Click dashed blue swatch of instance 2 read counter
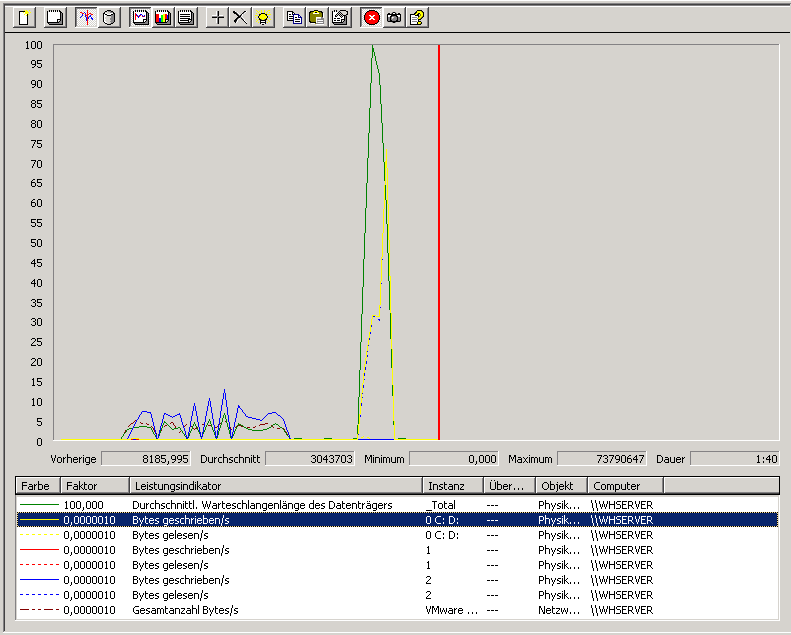791x635 pixels. (x=39, y=595)
